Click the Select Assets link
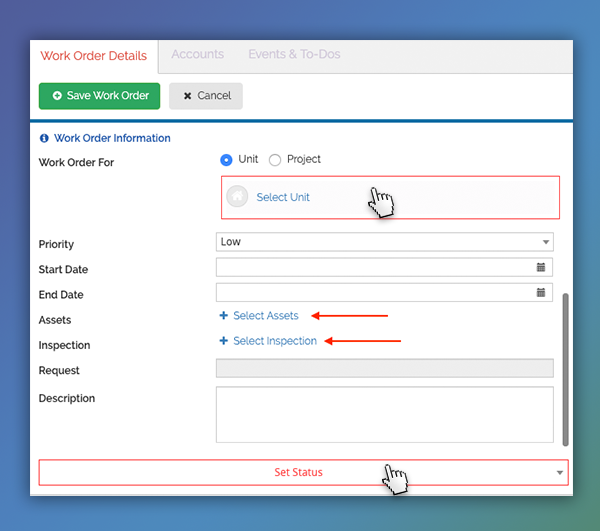Image resolution: width=600 pixels, height=531 pixels. (x=266, y=316)
